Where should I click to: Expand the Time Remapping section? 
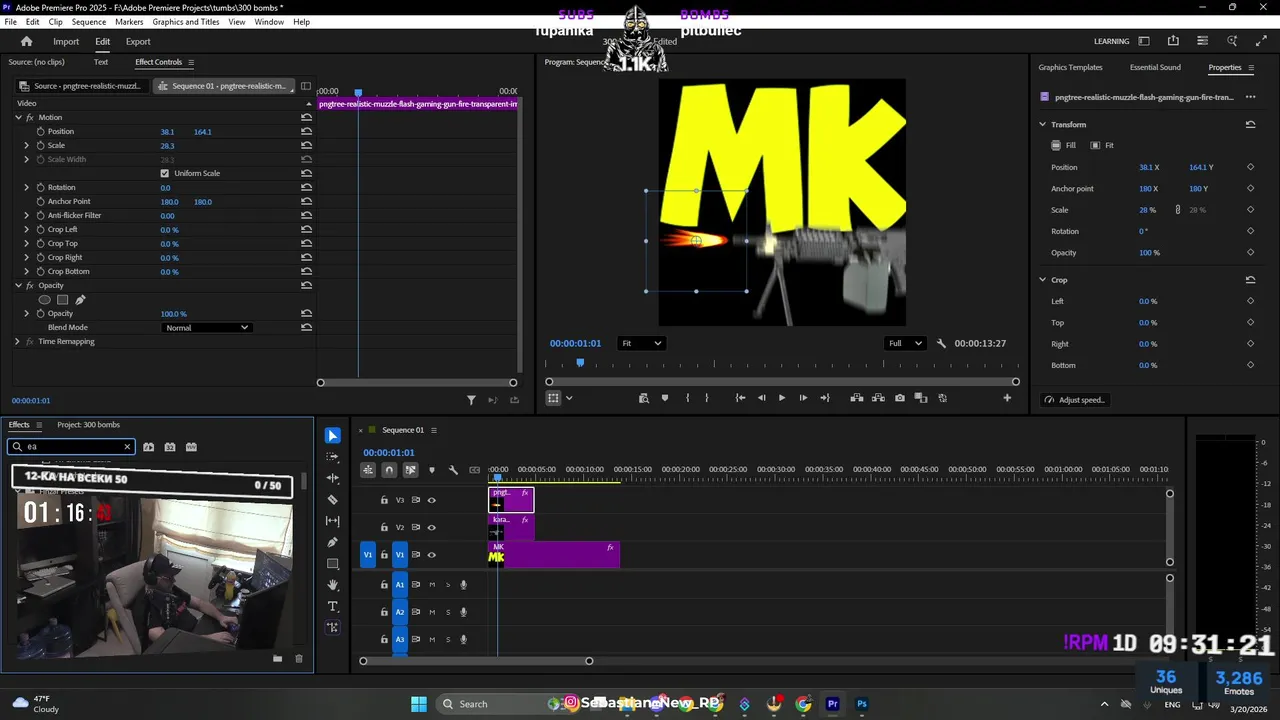(x=17, y=341)
